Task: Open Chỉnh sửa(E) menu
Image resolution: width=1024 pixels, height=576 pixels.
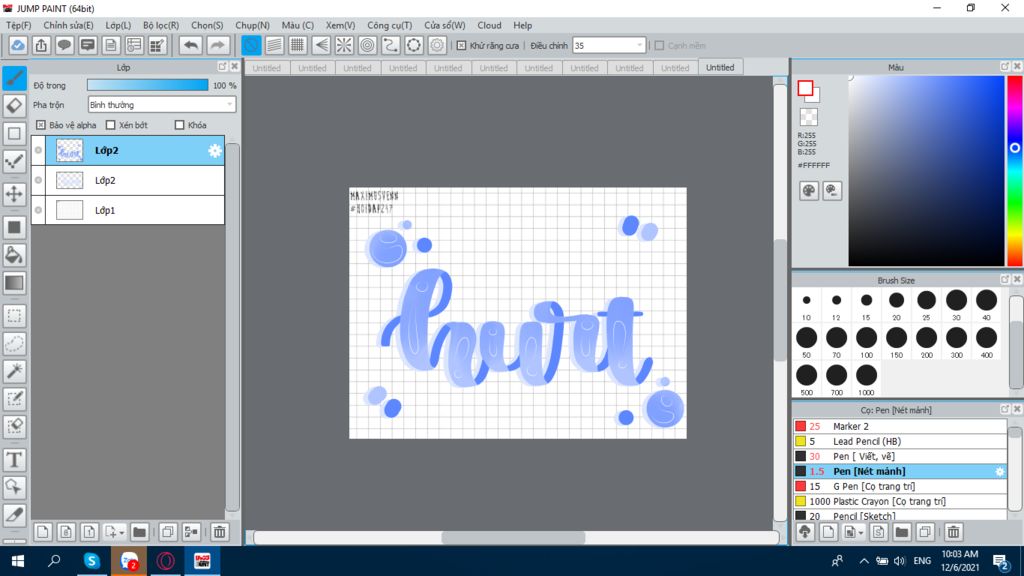Action: pyautogui.click(x=68, y=25)
